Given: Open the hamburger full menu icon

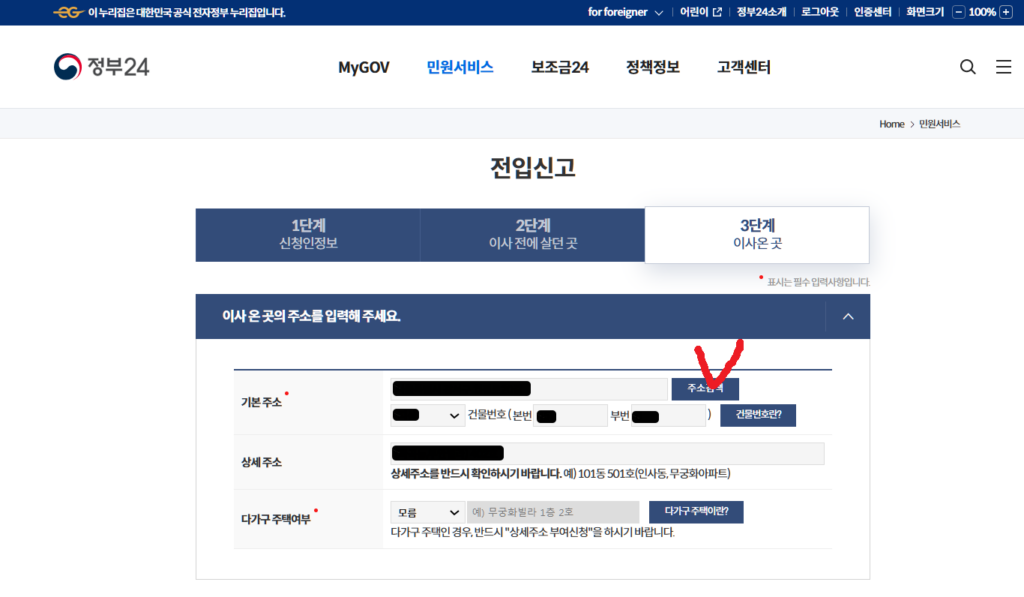Looking at the screenshot, I should coord(1003,67).
